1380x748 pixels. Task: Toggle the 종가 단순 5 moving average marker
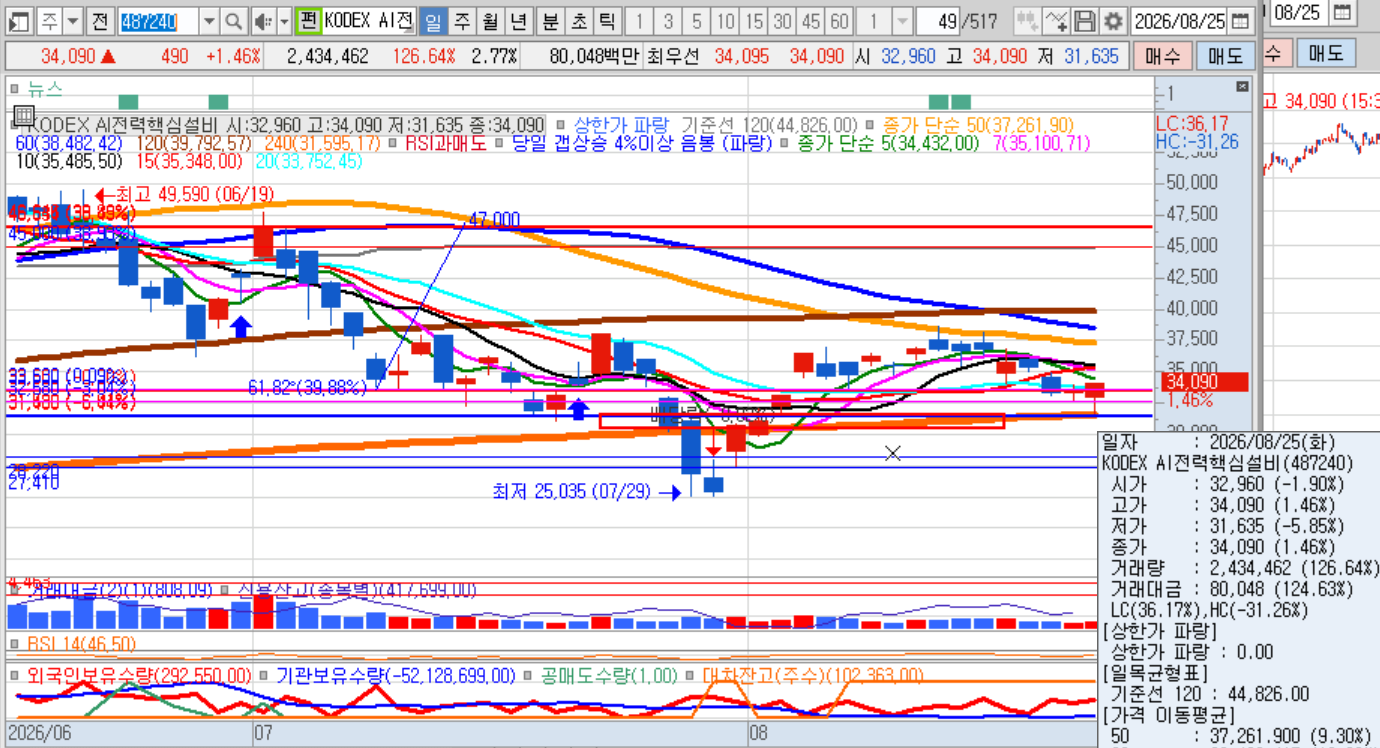coord(786,143)
